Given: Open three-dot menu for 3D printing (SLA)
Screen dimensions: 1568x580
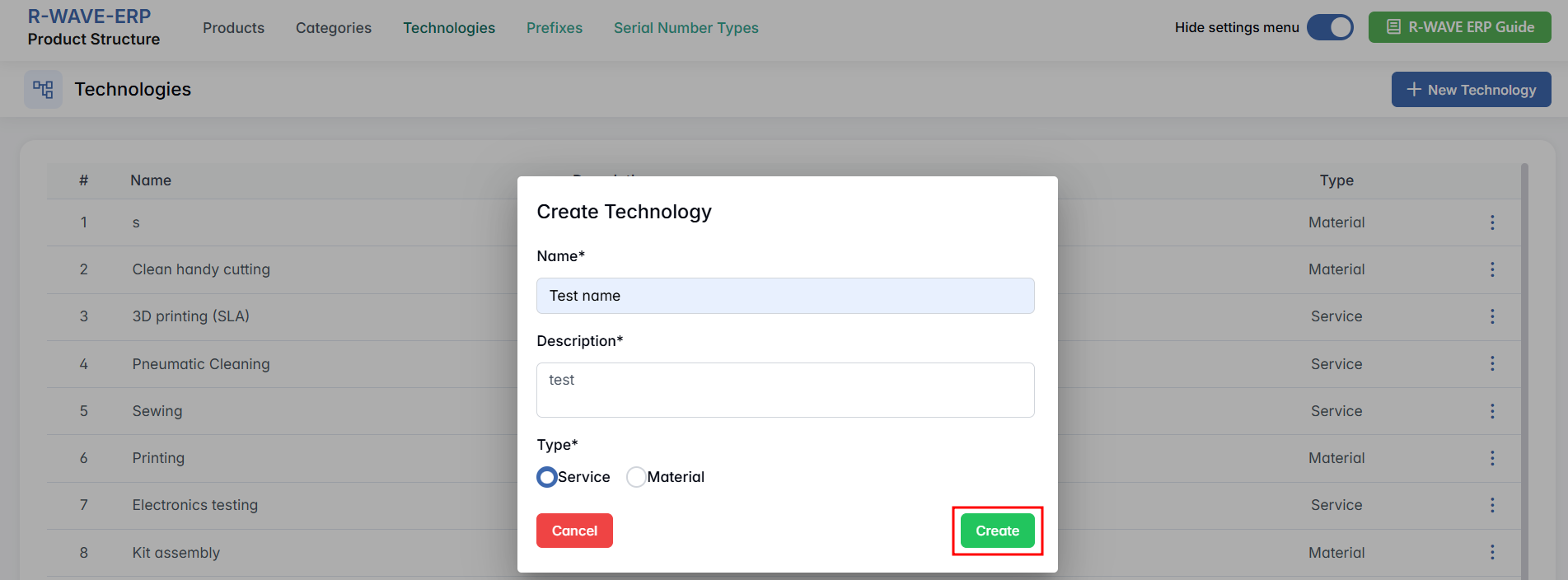Looking at the screenshot, I should coord(1491,316).
